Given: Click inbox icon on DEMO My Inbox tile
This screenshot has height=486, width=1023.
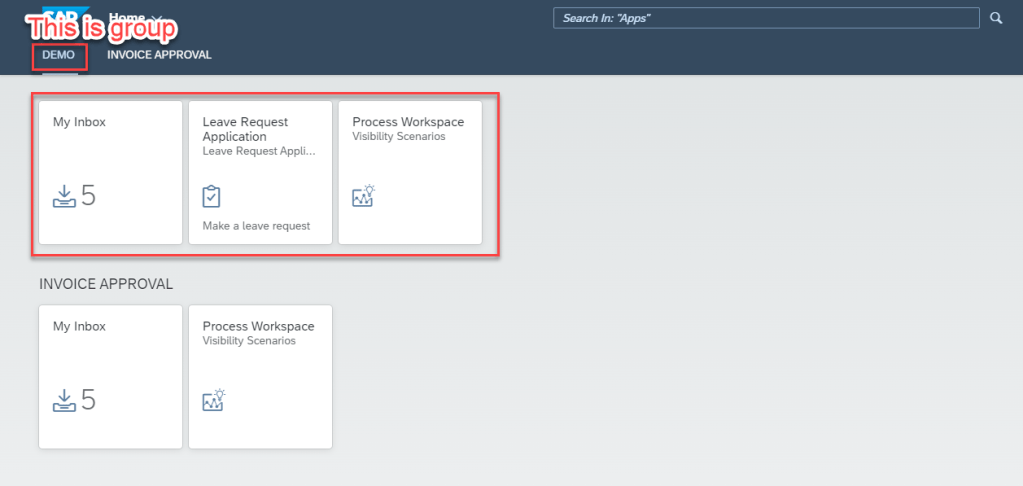Looking at the screenshot, I should click(64, 196).
